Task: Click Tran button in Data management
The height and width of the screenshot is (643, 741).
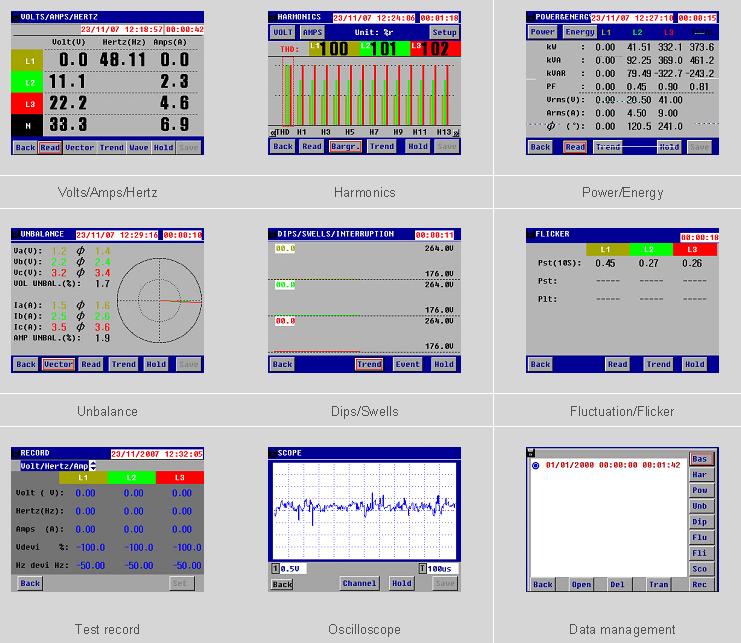Action: click(659, 584)
